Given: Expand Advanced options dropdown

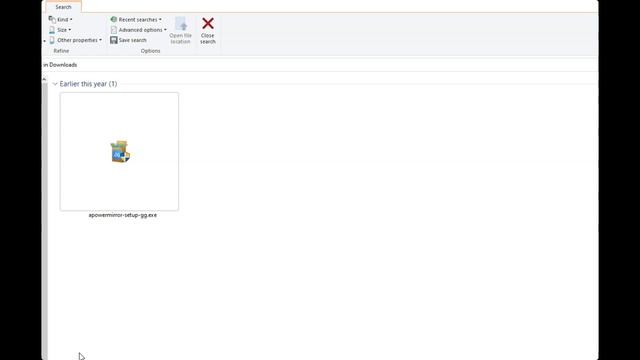Looking at the screenshot, I should pyautogui.click(x=138, y=30).
